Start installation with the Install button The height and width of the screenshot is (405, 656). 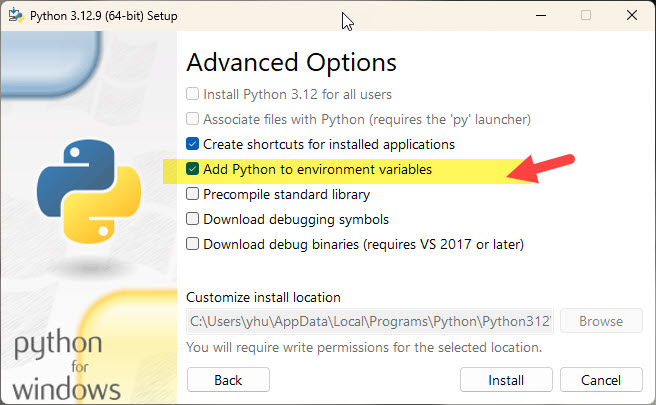tap(506, 380)
